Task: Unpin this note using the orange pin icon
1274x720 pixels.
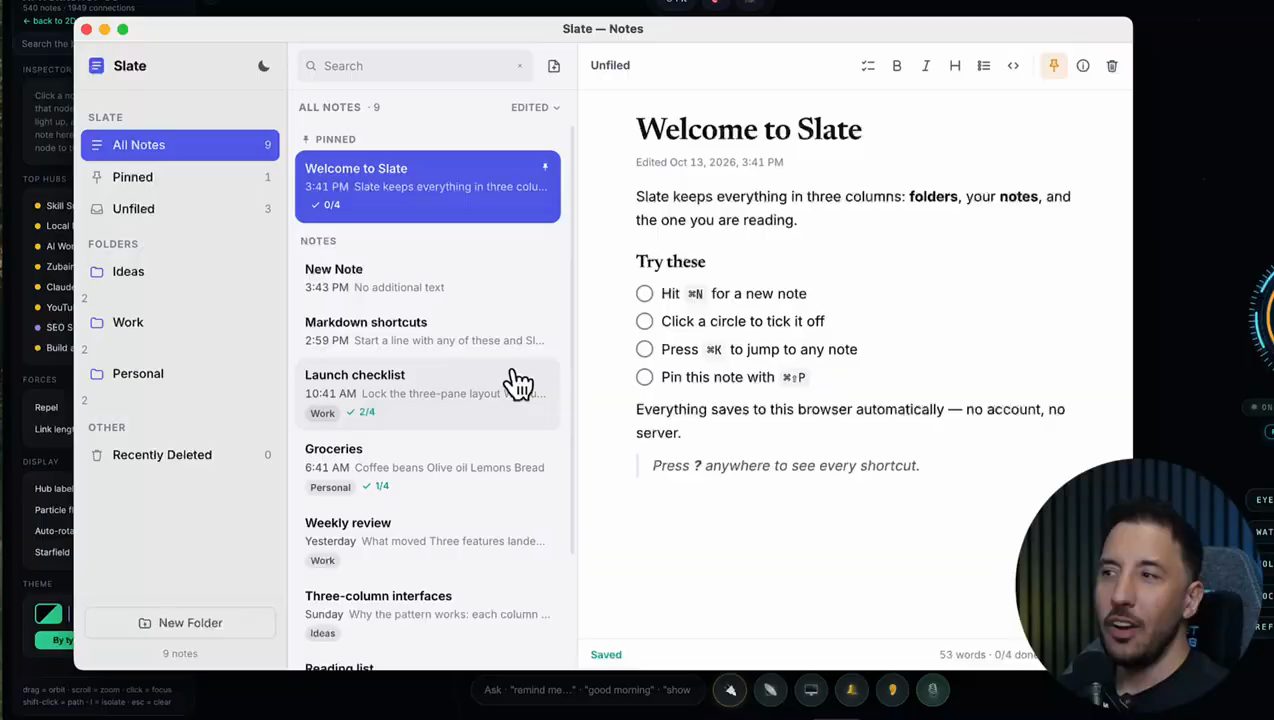Action: click(1053, 66)
